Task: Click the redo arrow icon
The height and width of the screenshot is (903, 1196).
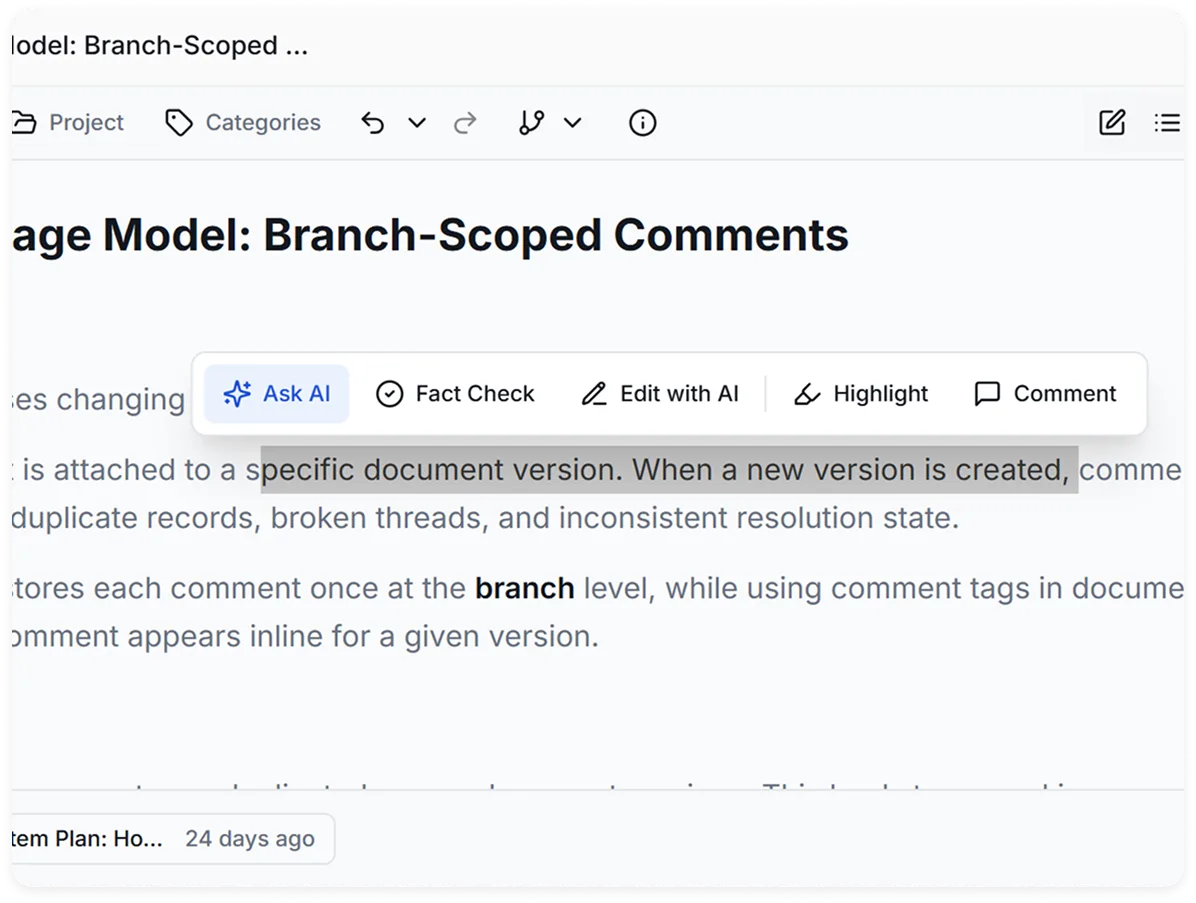Action: [x=465, y=123]
